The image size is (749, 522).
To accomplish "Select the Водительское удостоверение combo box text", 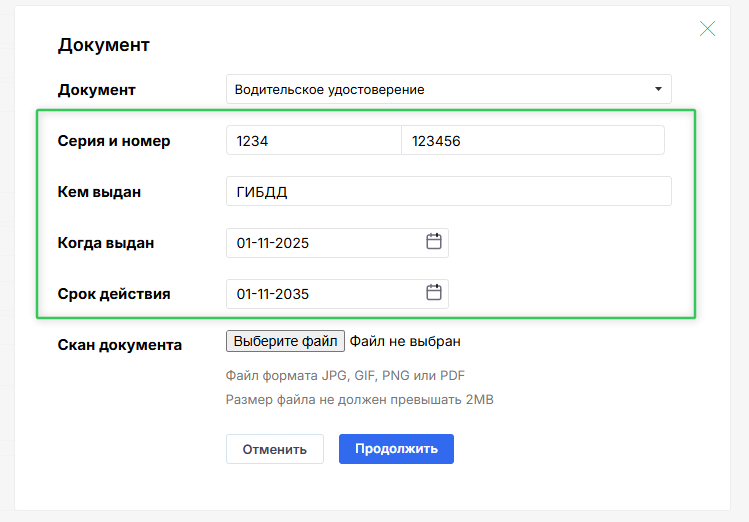I will [330, 90].
